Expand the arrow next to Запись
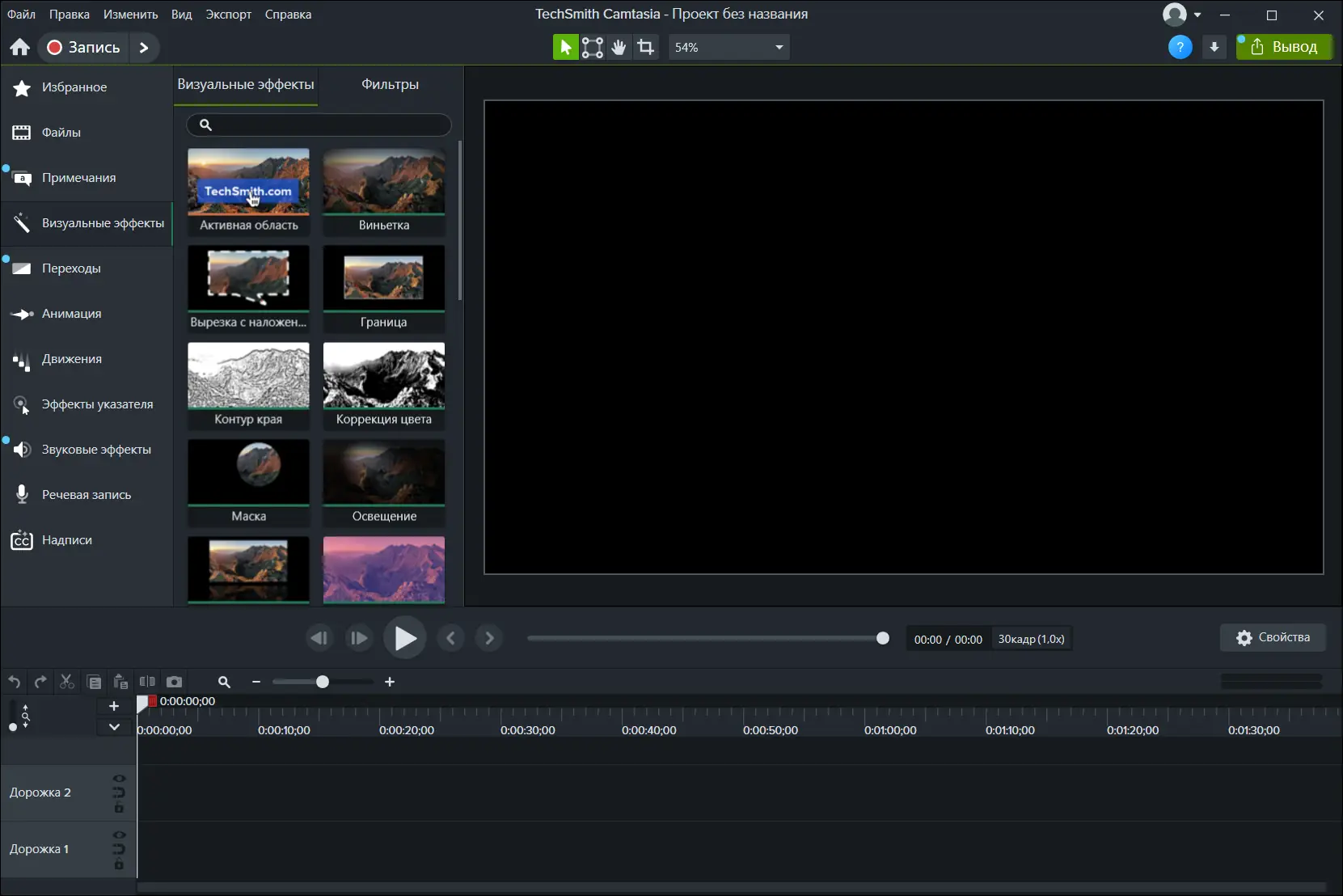 144,48
